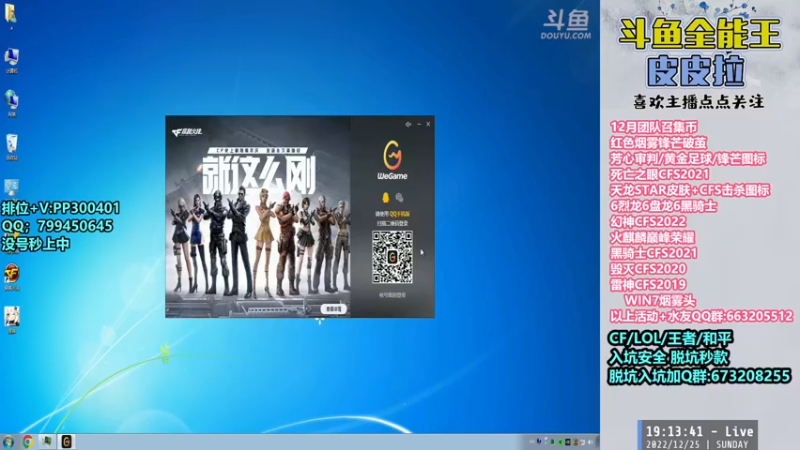Switch to WeGame on the taskbar
800x450 pixels.
tap(66, 441)
